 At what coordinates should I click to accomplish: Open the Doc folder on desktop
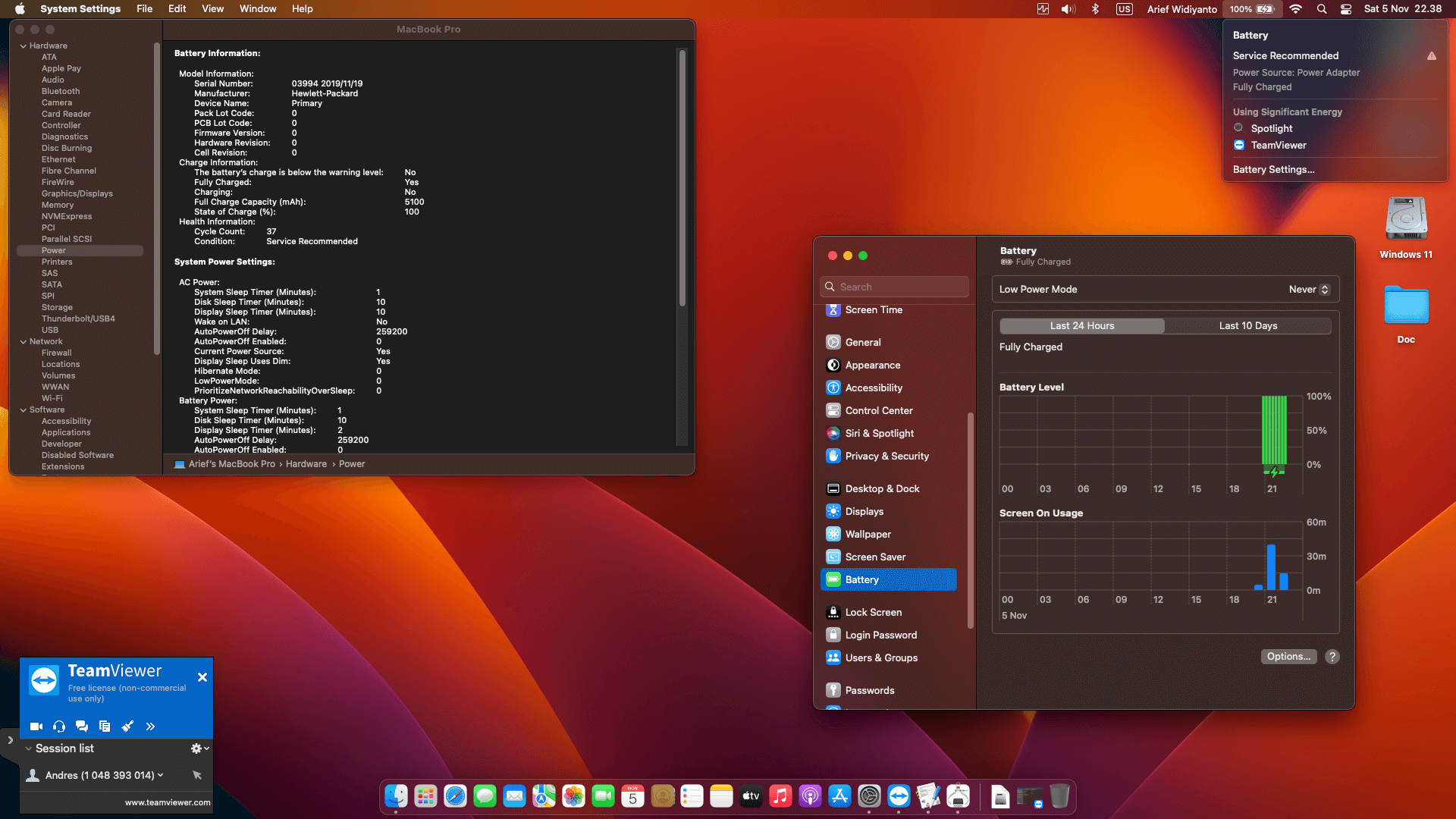1406,314
